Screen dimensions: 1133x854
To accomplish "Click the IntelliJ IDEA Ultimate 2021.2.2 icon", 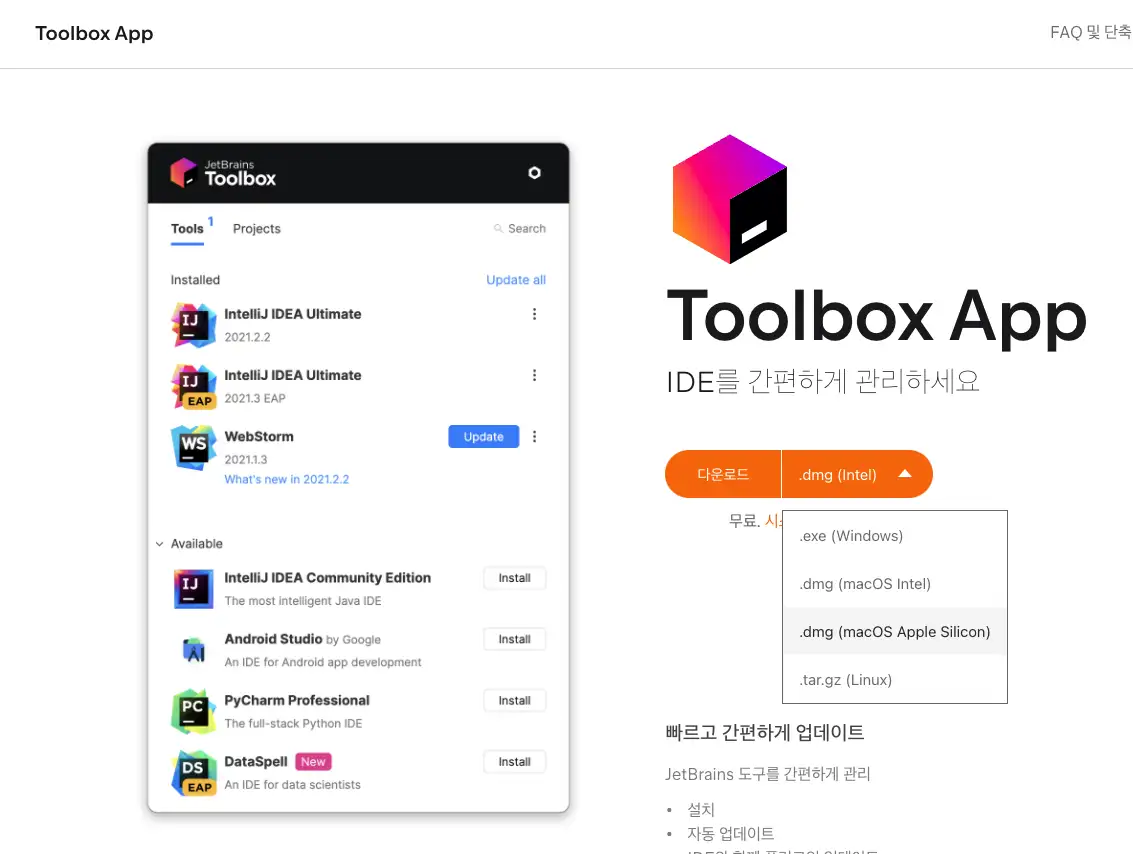I will click(x=194, y=325).
